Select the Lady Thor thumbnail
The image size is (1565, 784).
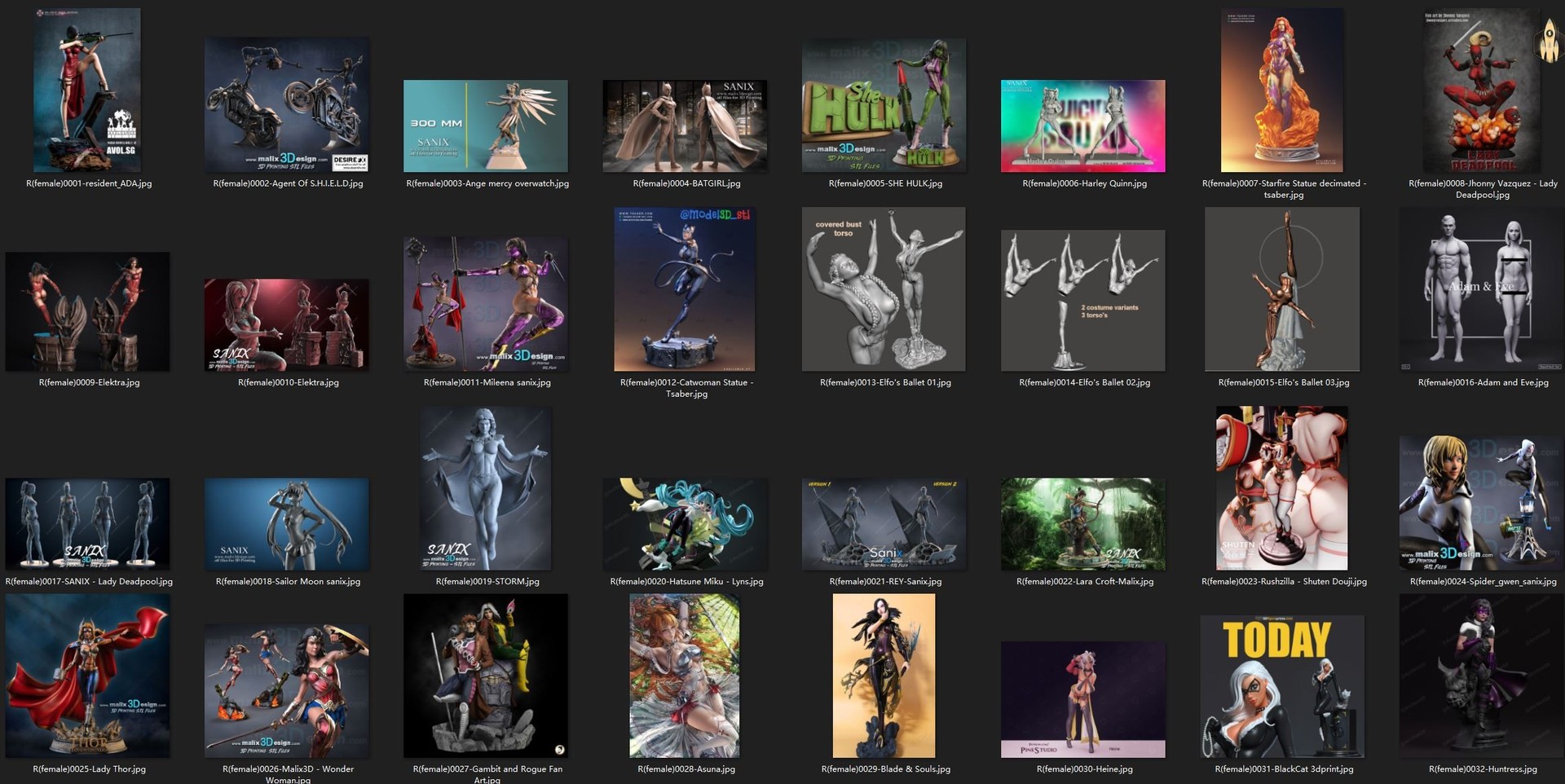87,676
